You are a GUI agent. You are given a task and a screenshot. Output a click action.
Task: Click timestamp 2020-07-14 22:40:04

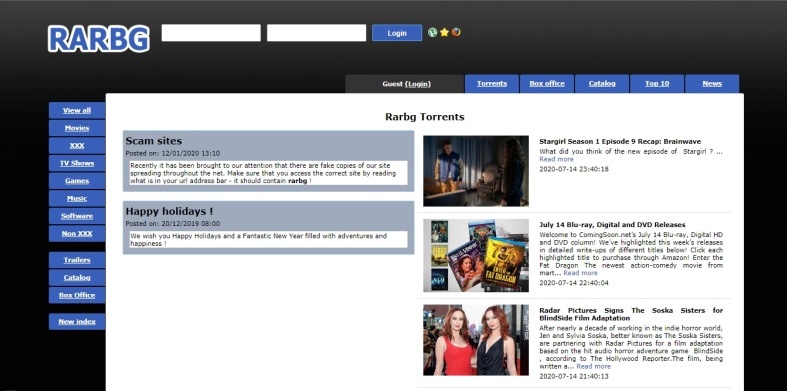click(574, 283)
